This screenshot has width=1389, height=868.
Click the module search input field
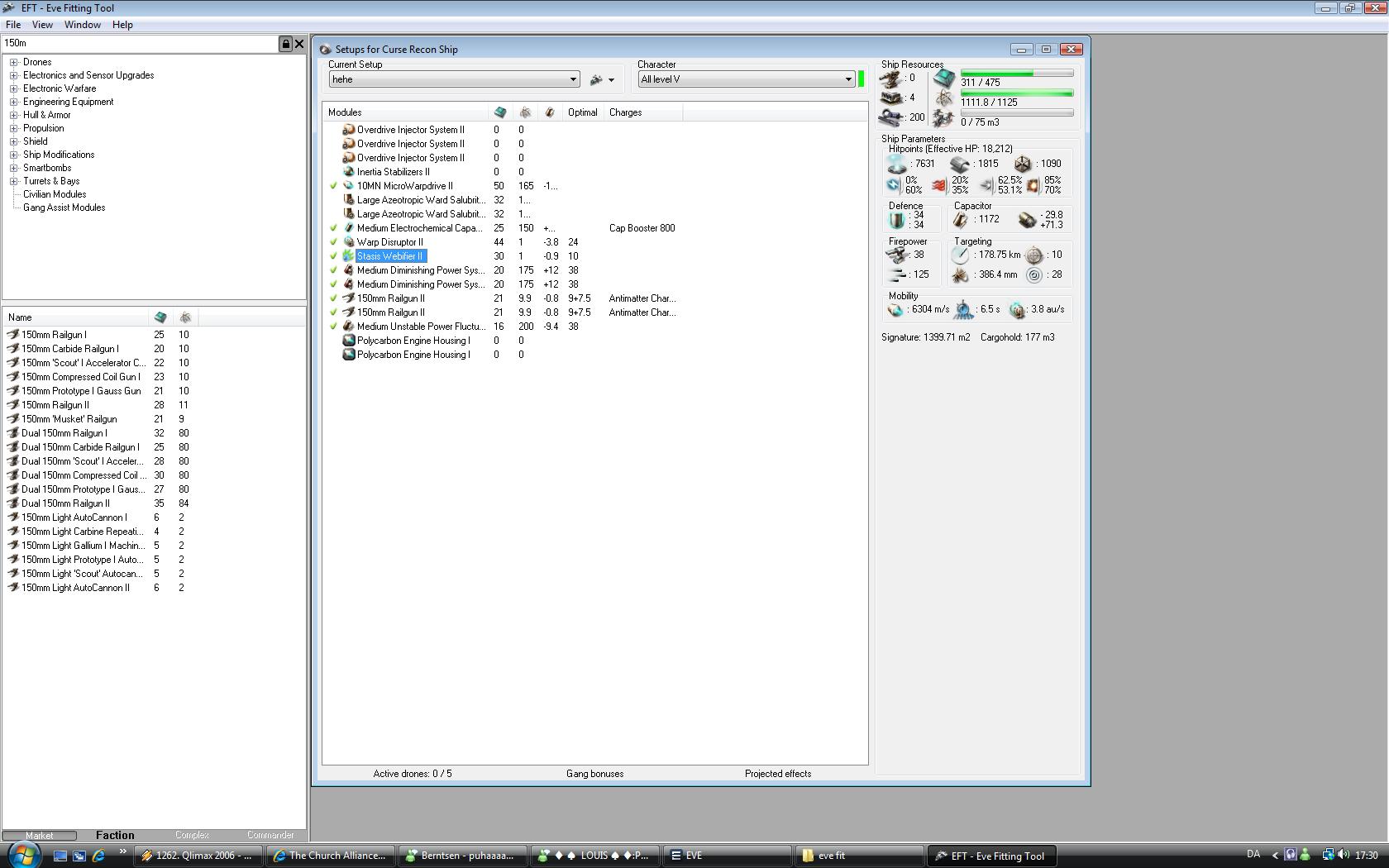click(x=141, y=43)
